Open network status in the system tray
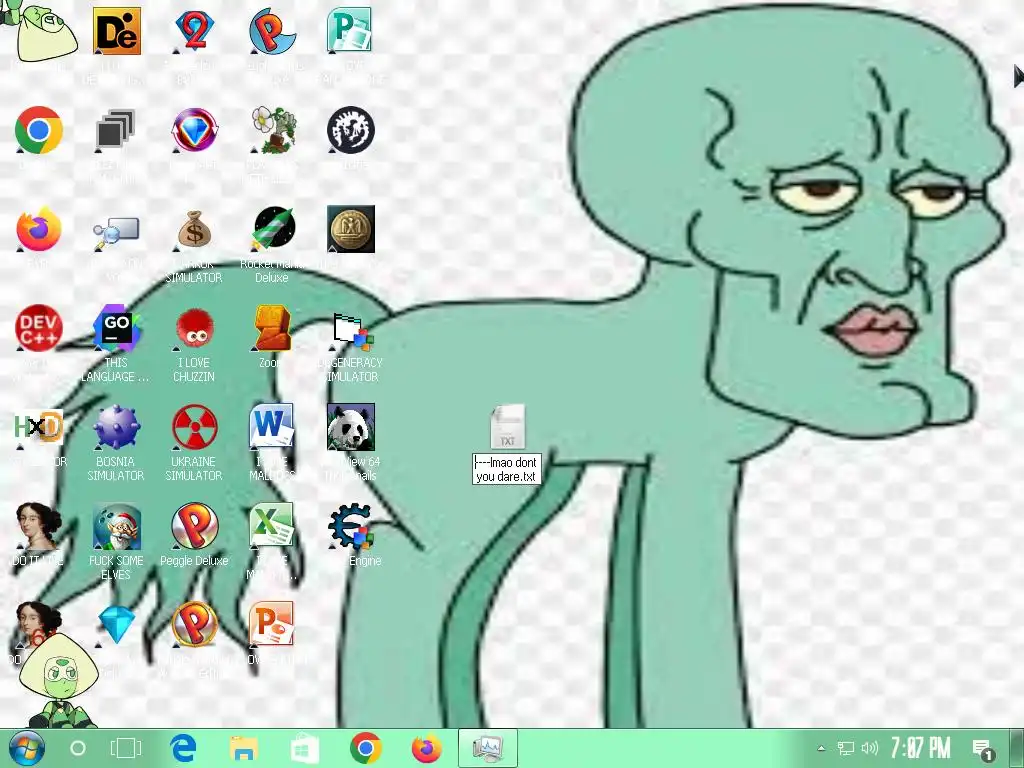Image resolution: width=1024 pixels, height=768 pixels. 846,748
